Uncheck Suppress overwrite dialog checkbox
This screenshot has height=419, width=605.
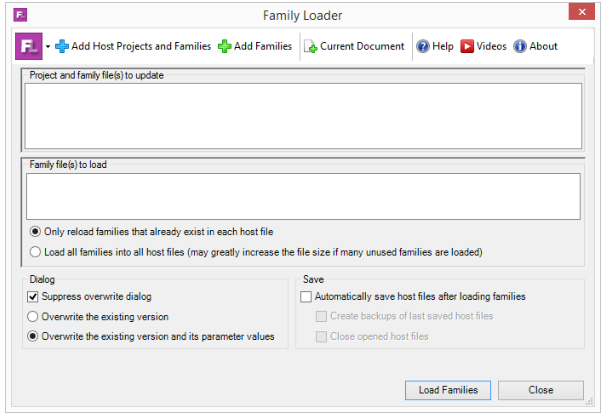32,297
